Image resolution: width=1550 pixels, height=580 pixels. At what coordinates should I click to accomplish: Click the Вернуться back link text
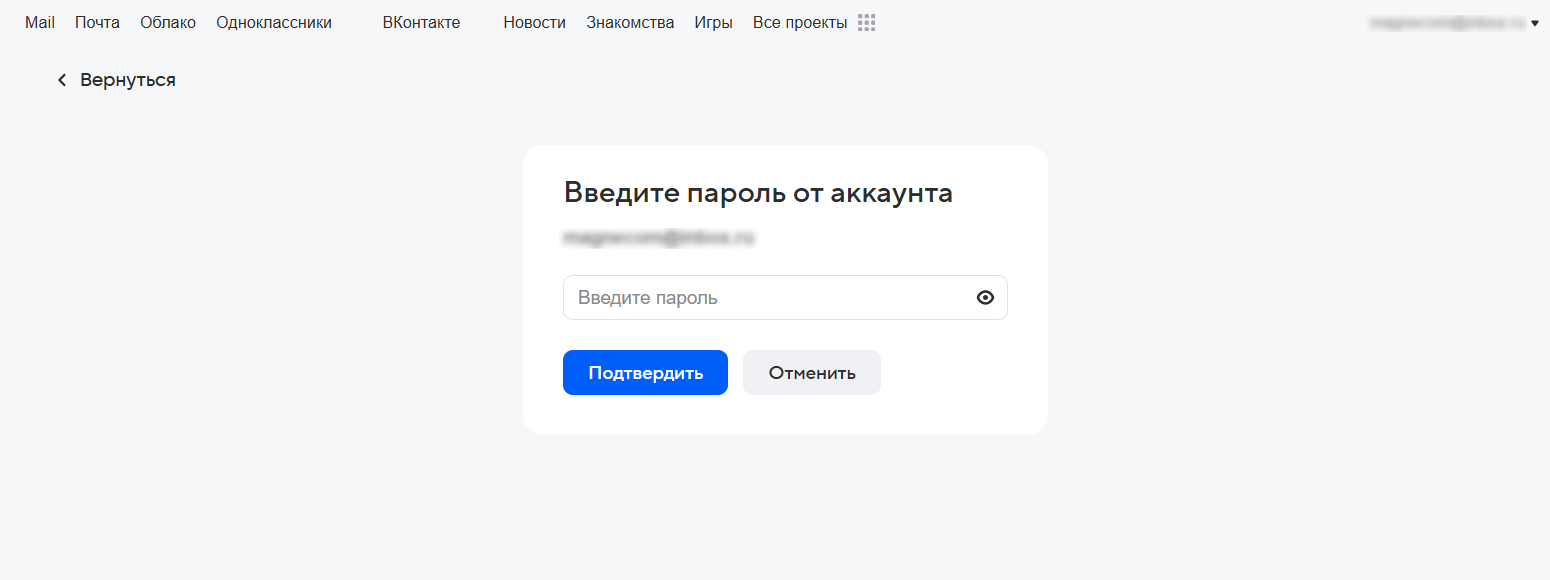[128, 80]
